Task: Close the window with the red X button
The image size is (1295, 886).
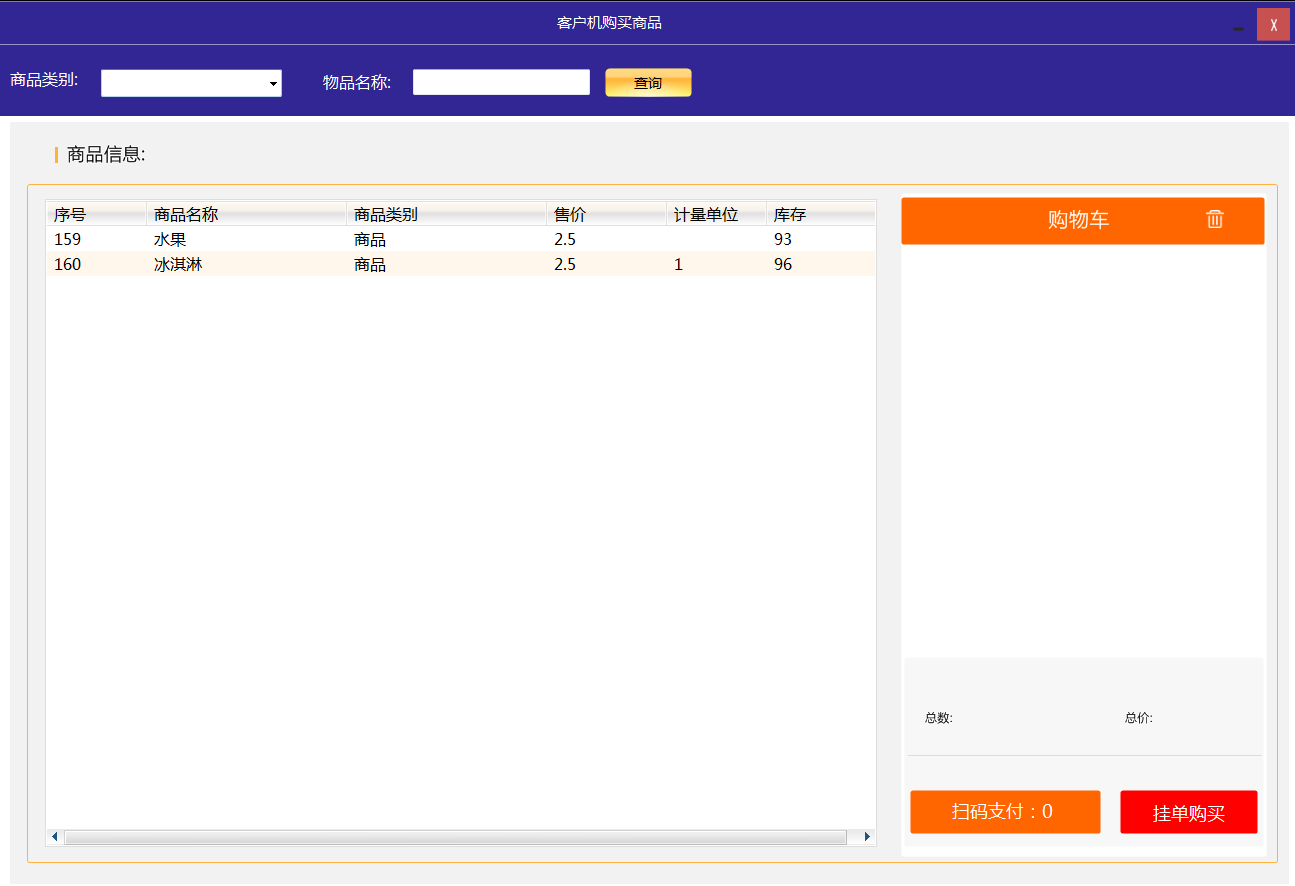Action: click(x=1273, y=25)
